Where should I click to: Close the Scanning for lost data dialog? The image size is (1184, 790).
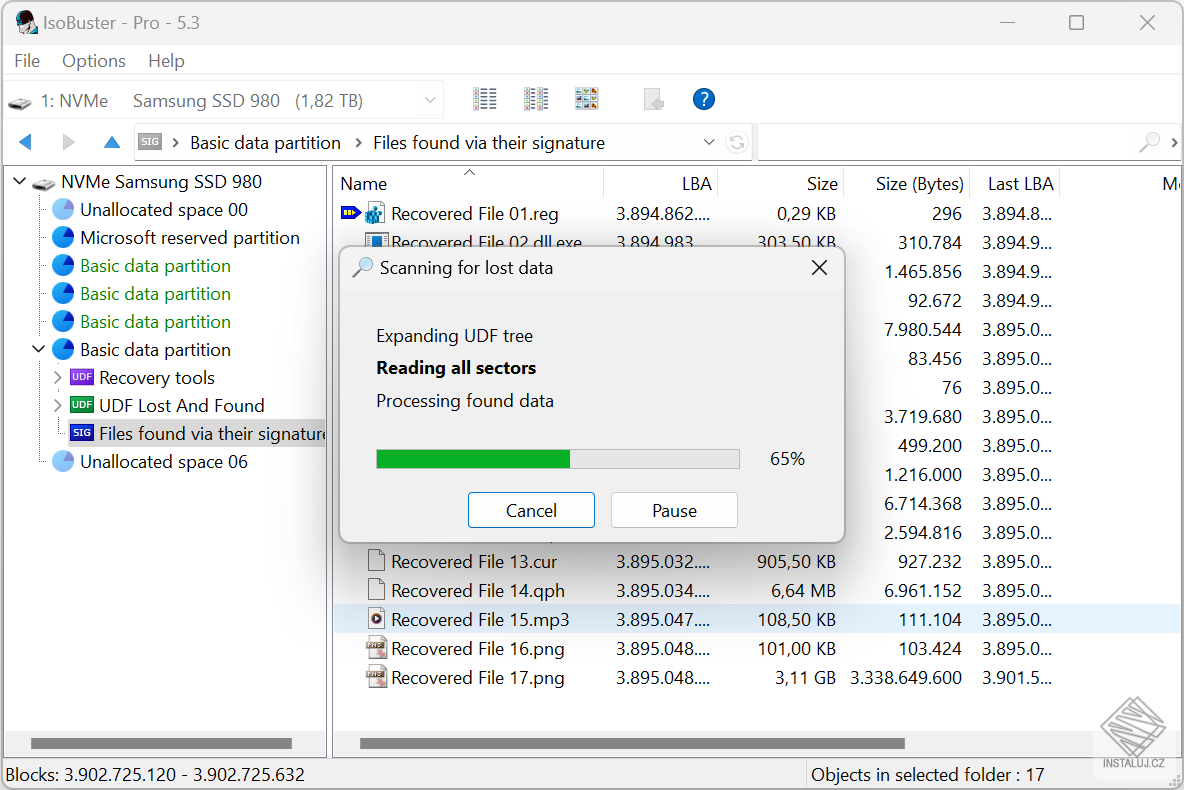click(819, 267)
